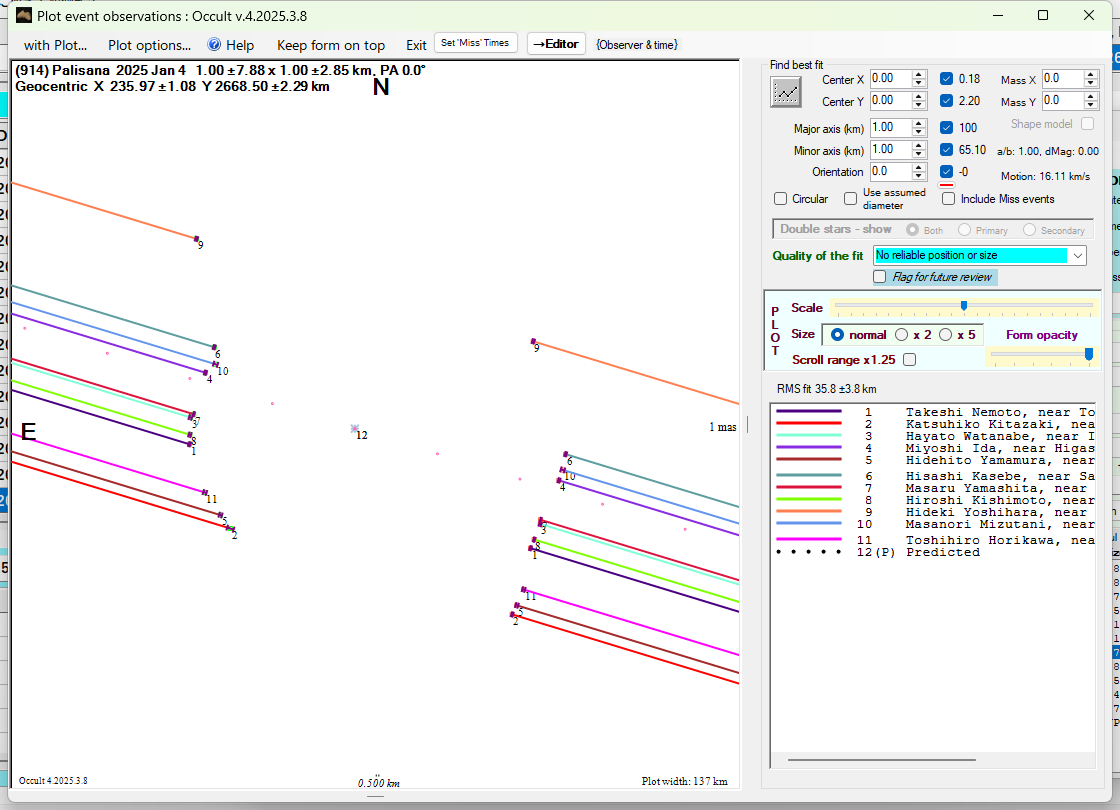
Task: Click the →Editor button
Action: (555, 44)
